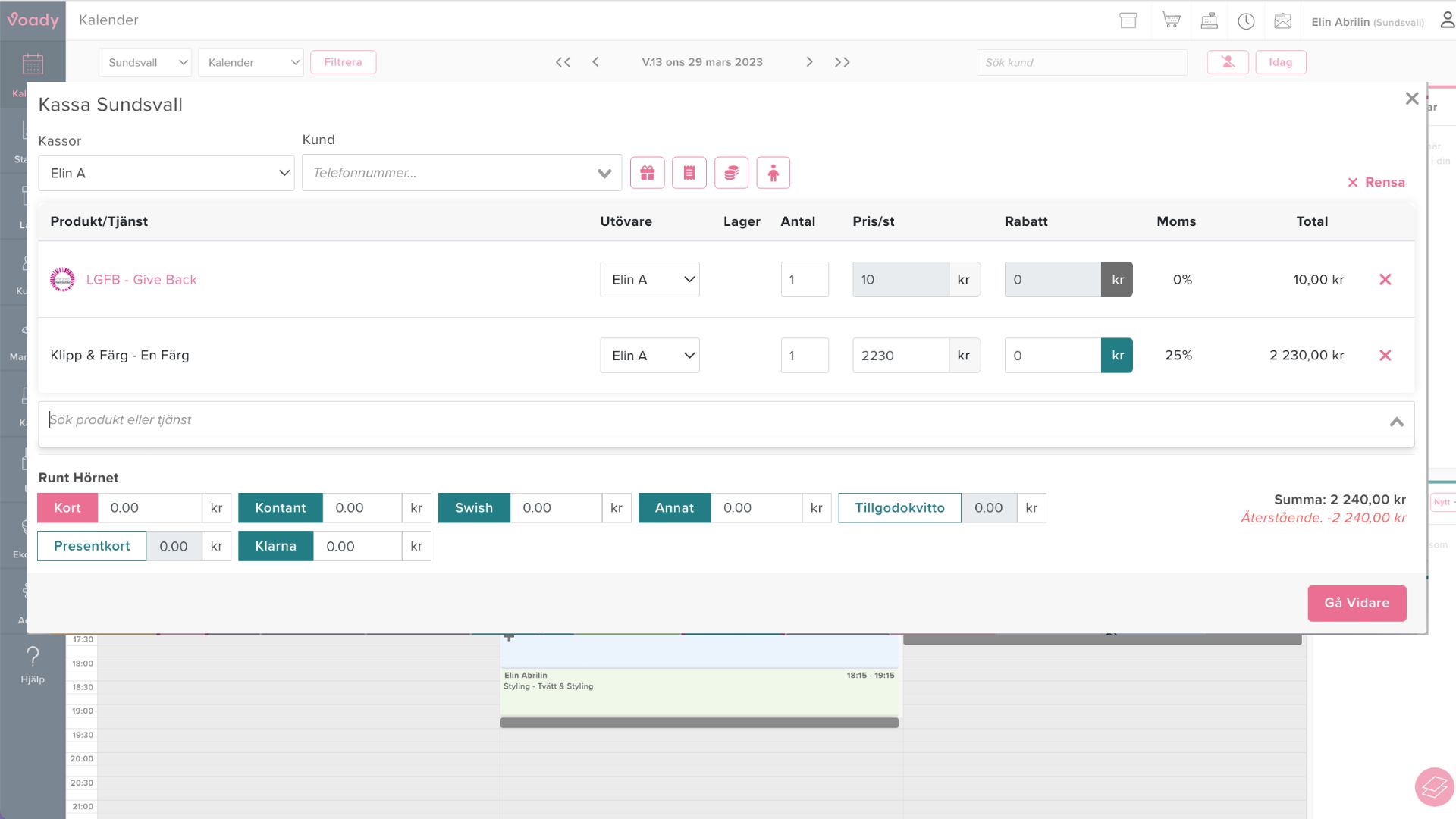1456x819 pixels.
Task: Click the person icon next to customer field
Action: click(x=773, y=173)
